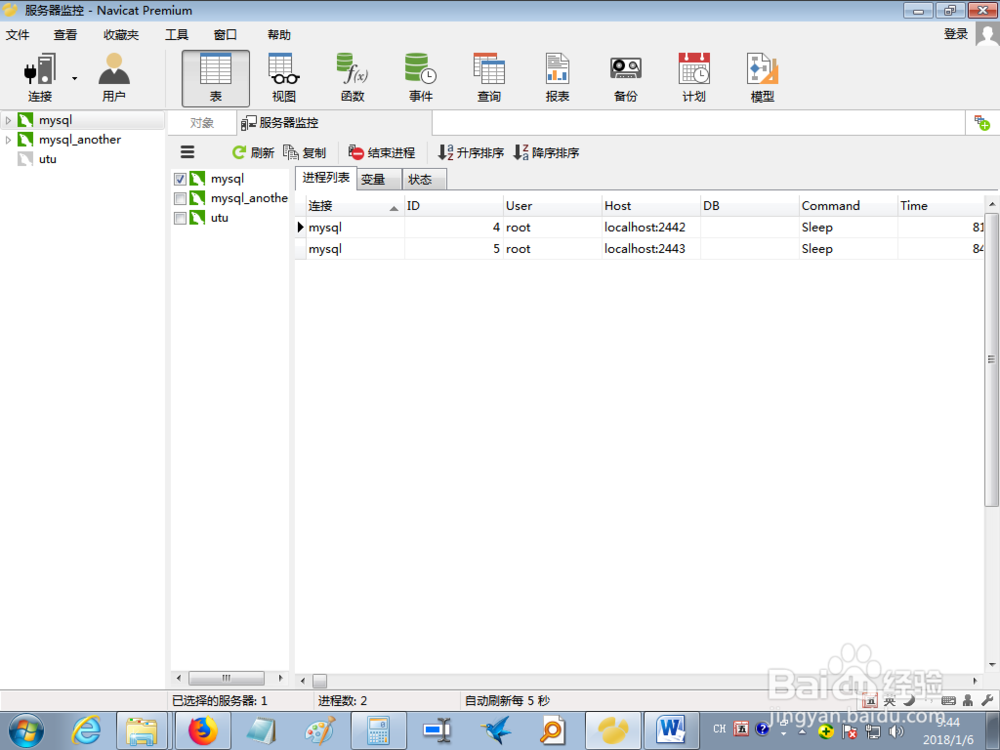Open the 计划 (Schedule) toolbar icon
This screenshot has height=750, width=1000.
tap(694, 78)
